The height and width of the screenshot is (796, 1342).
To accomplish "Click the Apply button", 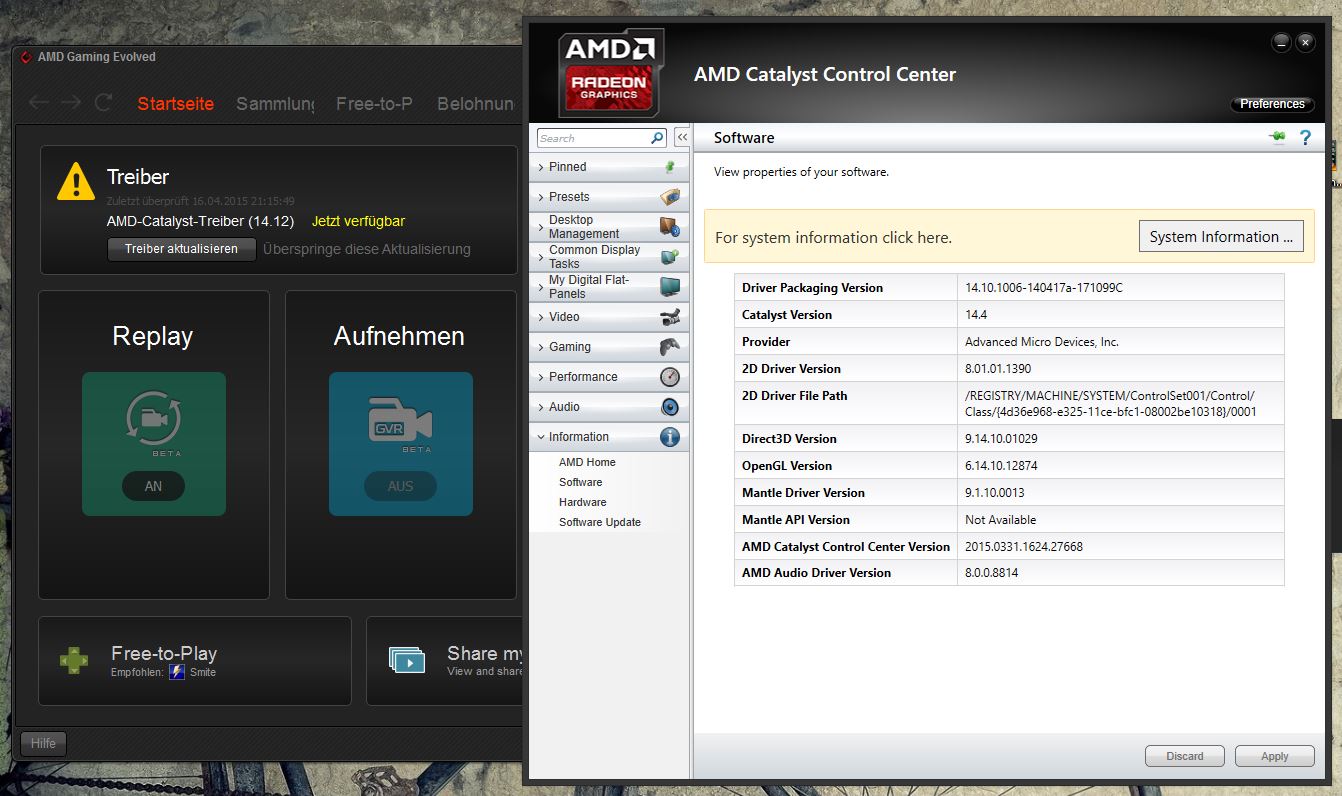I will pos(1275,756).
